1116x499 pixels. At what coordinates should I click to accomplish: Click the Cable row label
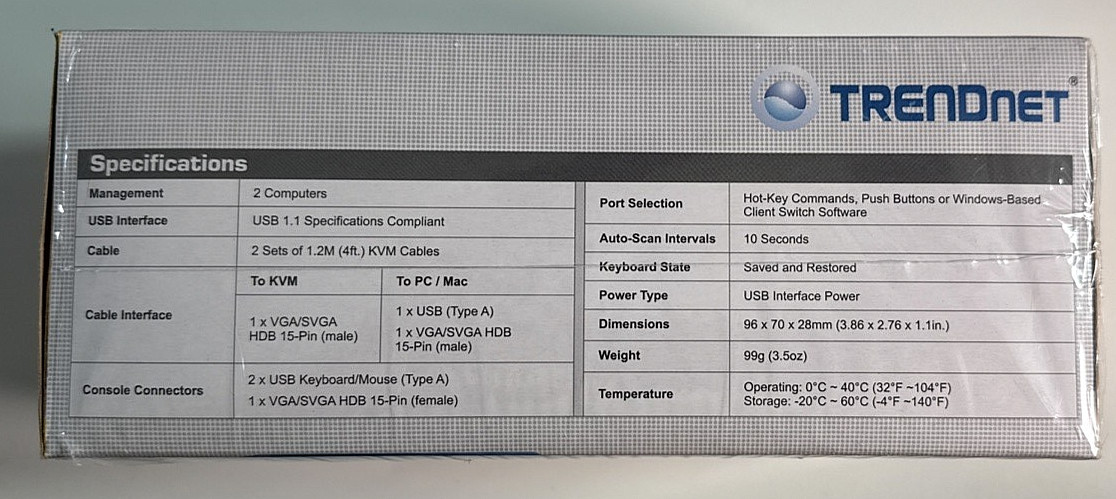coord(103,251)
